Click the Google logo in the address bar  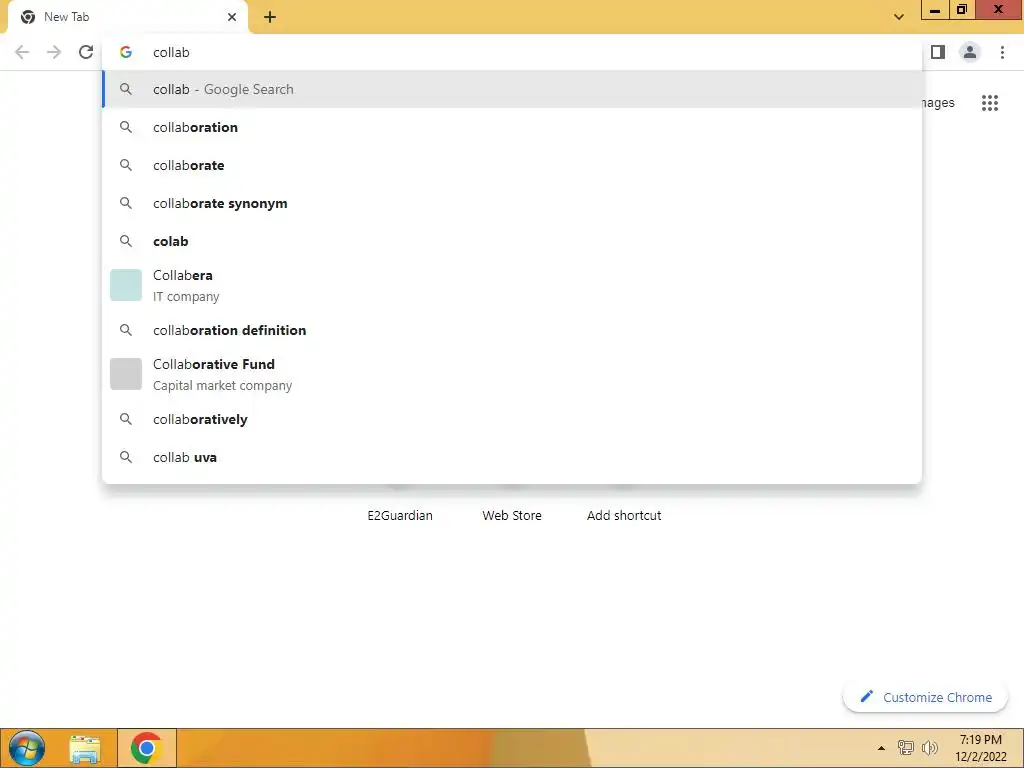126,52
